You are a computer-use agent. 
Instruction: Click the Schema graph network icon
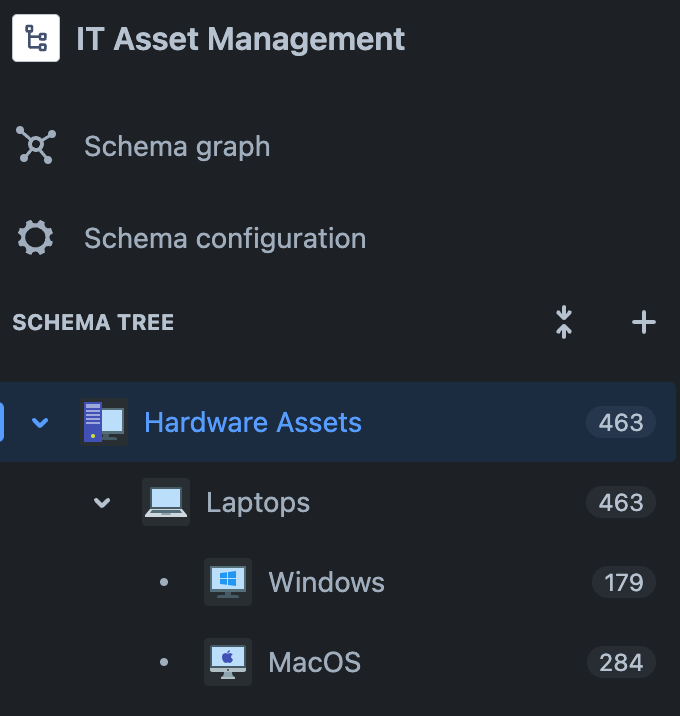[36, 145]
